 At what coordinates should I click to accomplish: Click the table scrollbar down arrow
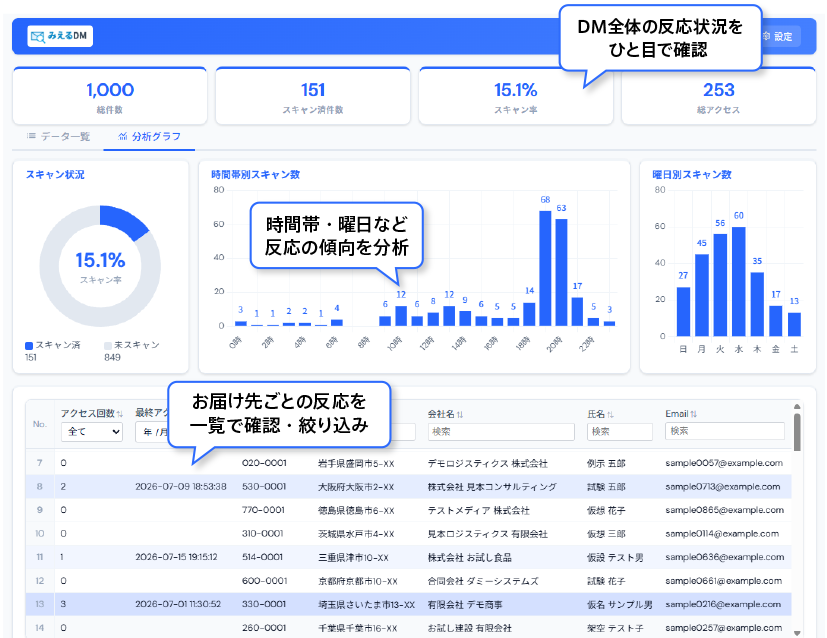(797, 633)
